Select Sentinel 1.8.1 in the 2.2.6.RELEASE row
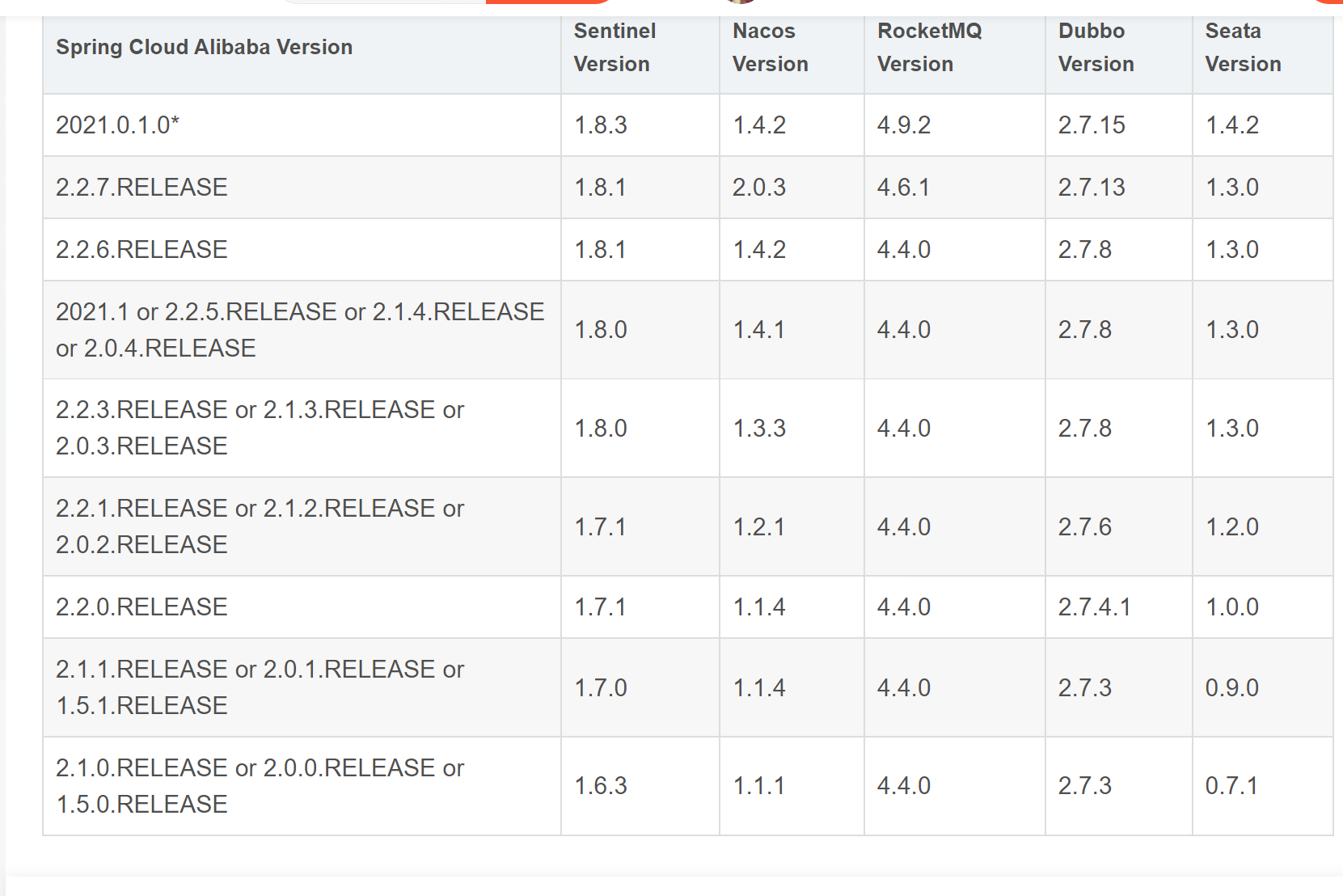1343x896 pixels. point(640,250)
